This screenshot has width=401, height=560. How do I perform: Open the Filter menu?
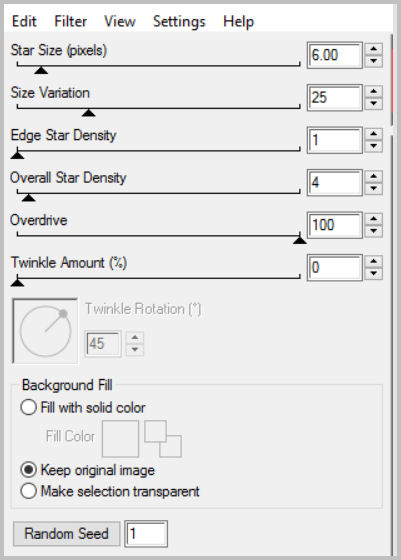pyautogui.click(x=70, y=21)
